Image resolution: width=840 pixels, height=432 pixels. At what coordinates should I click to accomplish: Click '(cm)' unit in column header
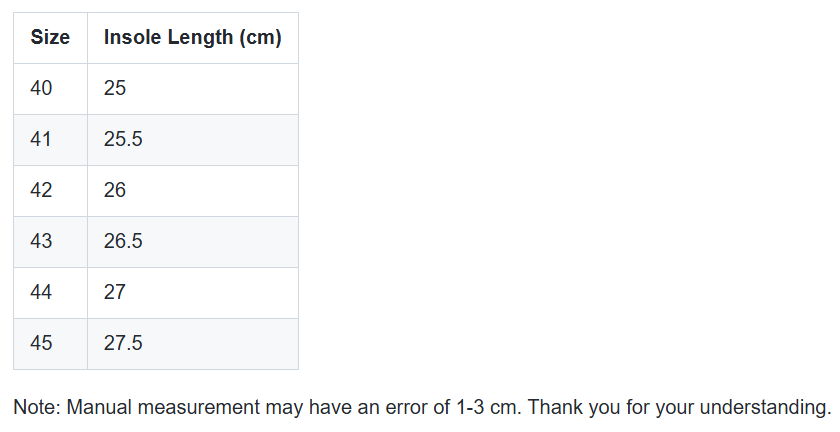point(260,38)
